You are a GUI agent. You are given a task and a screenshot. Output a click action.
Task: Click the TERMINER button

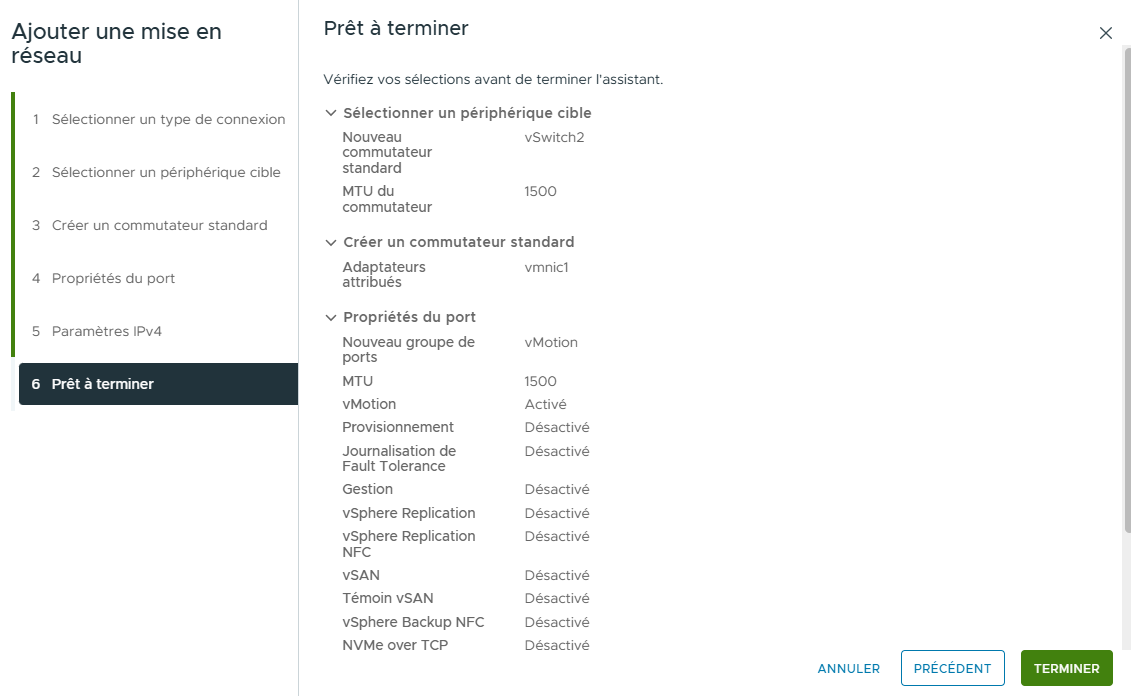click(x=1066, y=668)
